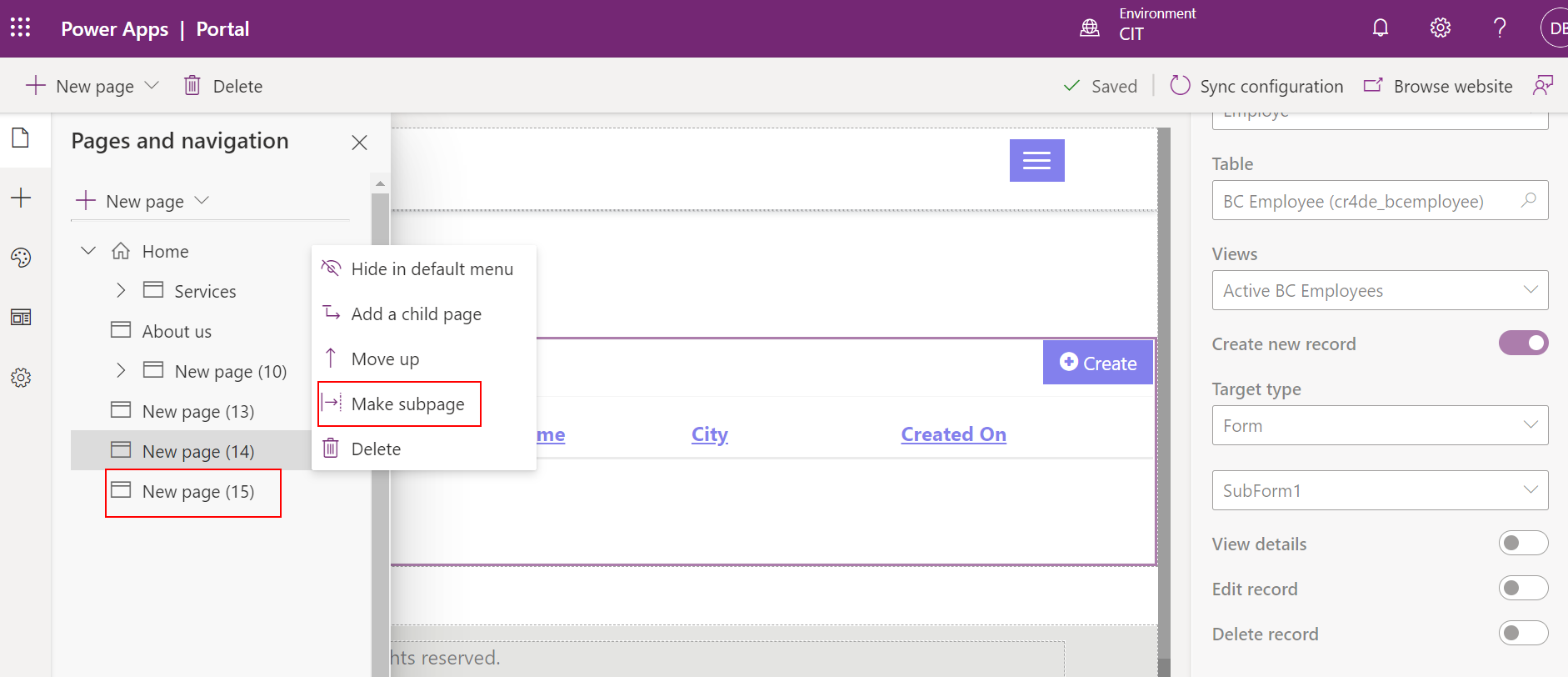
Task: Click the environment globe icon
Action: (1090, 28)
